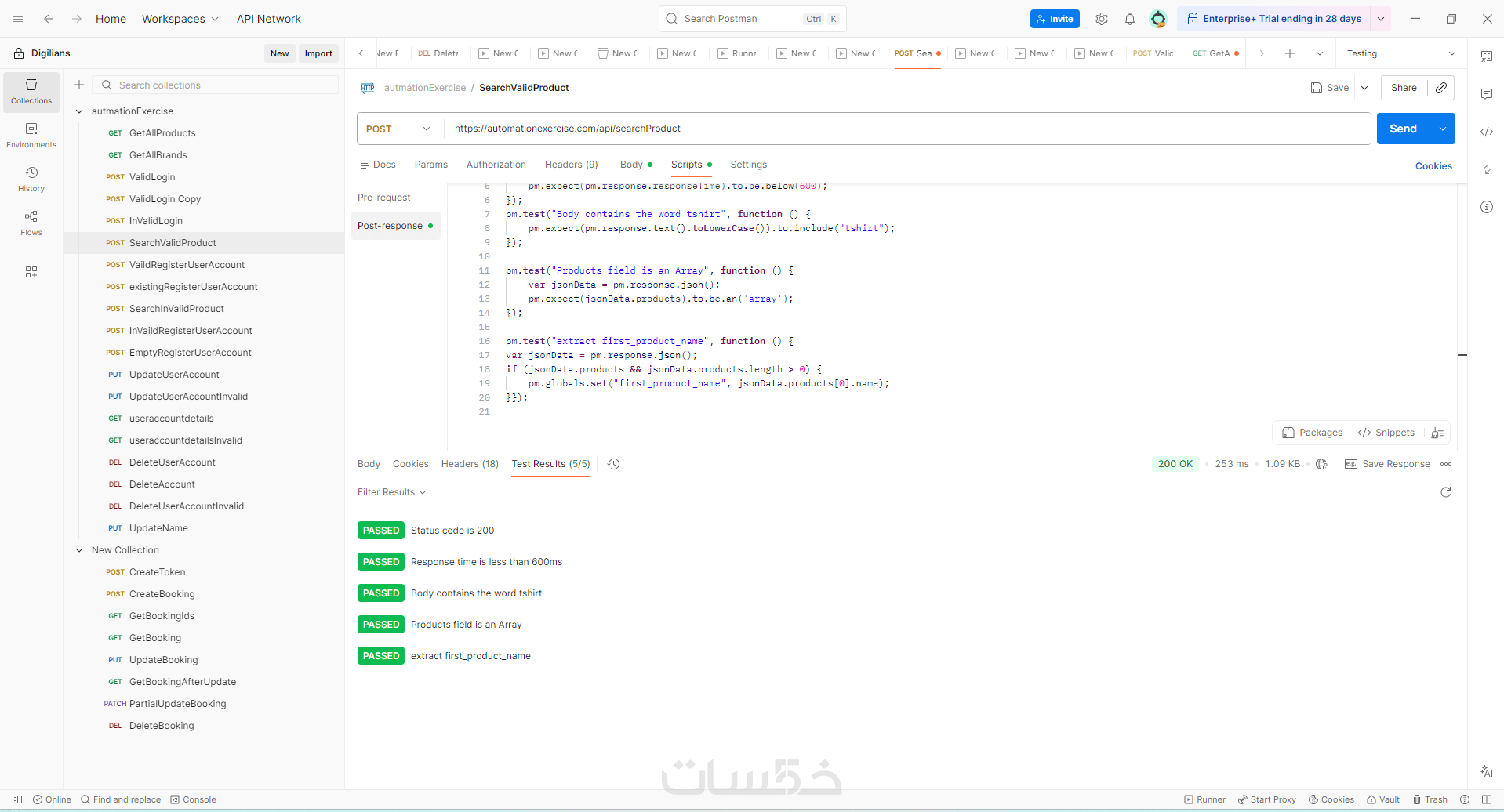Toggle the two-pane layout icon in status bar
Screen dimensions: 1504x812
tap(1487, 799)
